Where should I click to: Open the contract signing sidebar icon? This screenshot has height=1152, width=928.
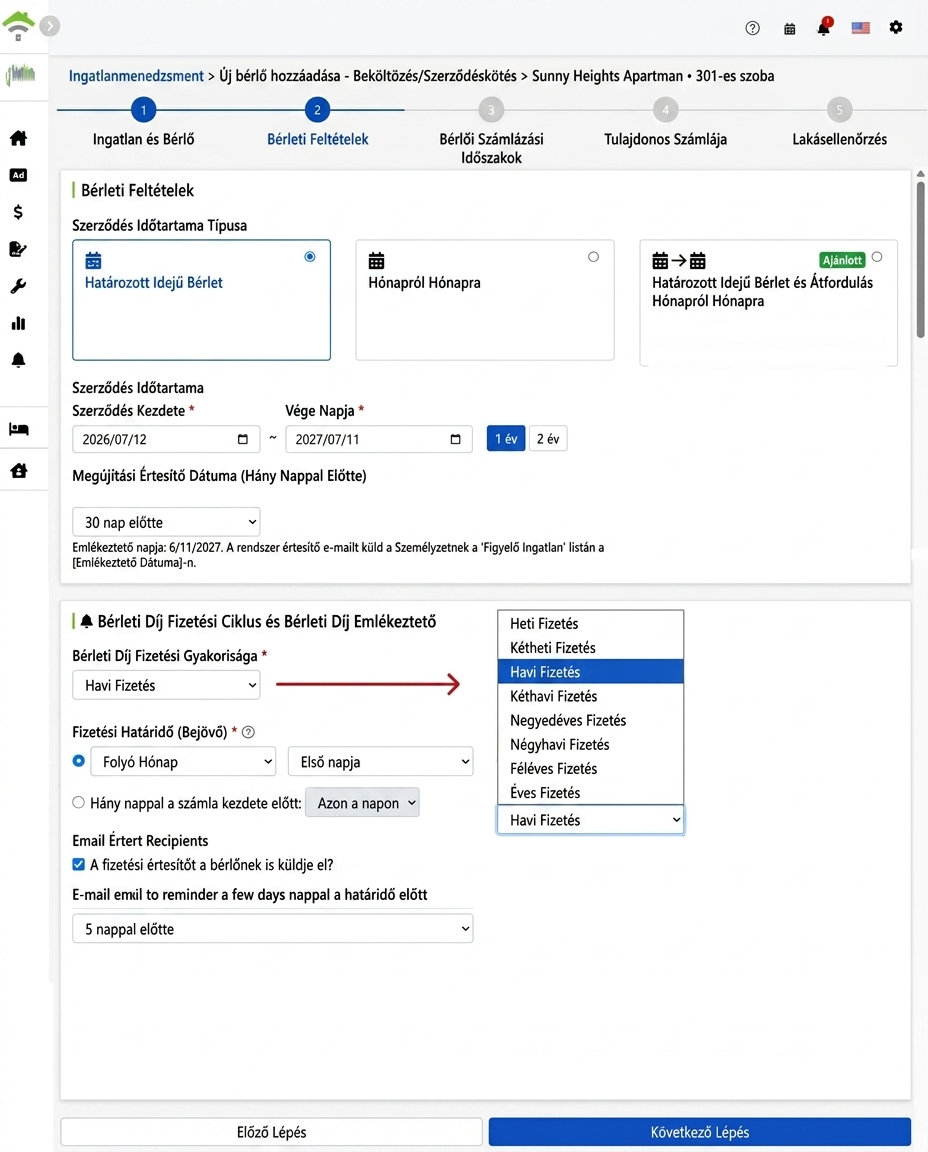(18, 249)
